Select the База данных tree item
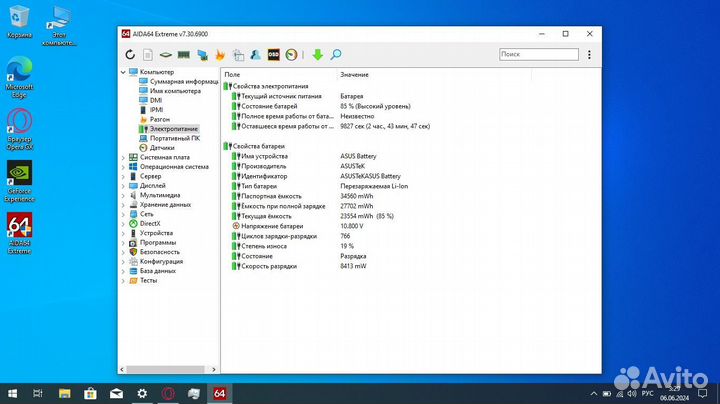The height and width of the screenshot is (404, 720). click(x=152, y=271)
